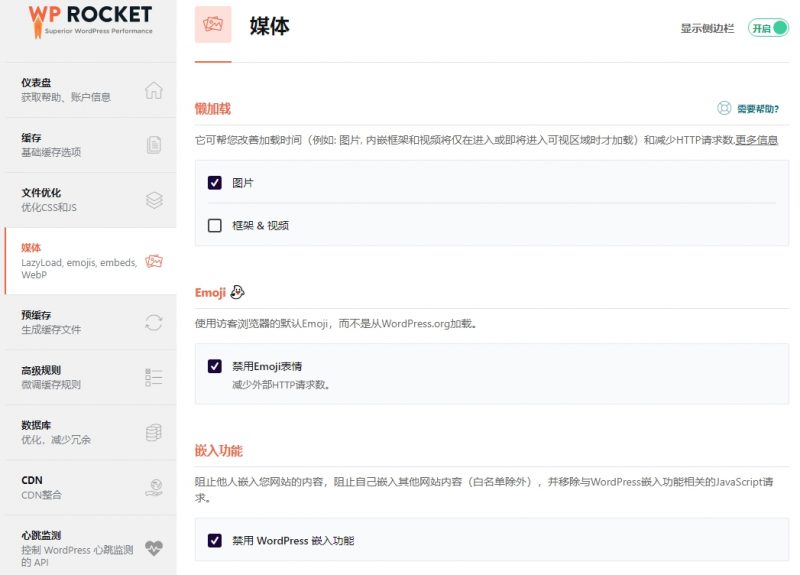Open the 高级规则 menu item
Viewport: 800px width, 575px height.
pos(90,378)
